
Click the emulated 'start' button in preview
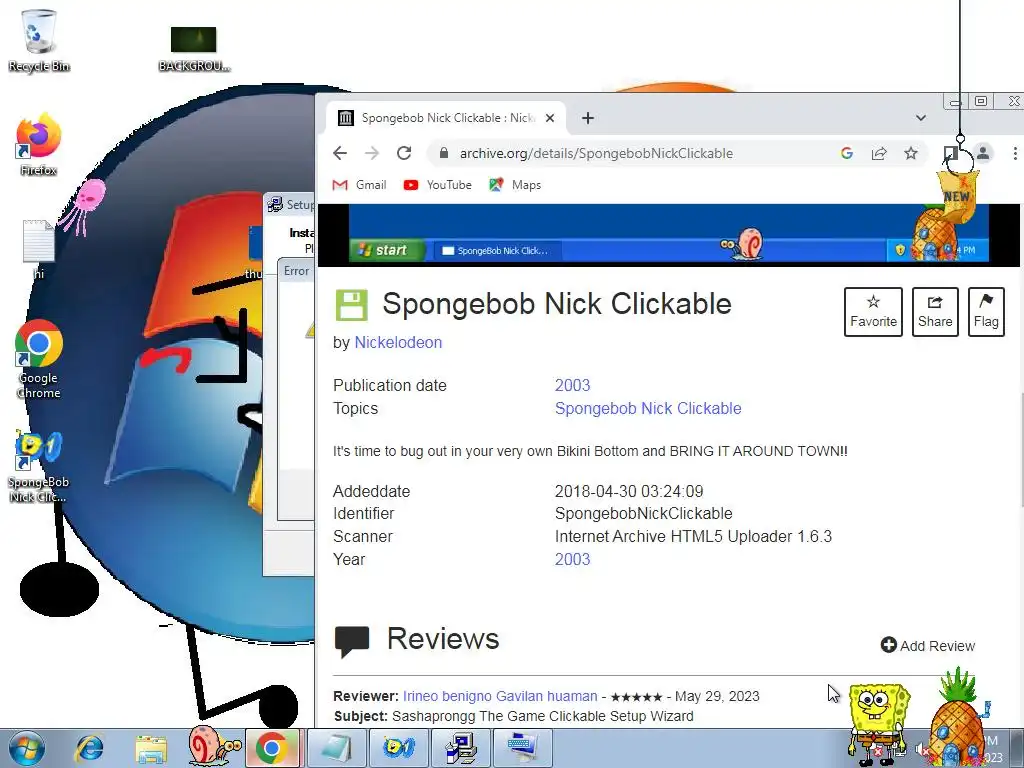tap(387, 250)
